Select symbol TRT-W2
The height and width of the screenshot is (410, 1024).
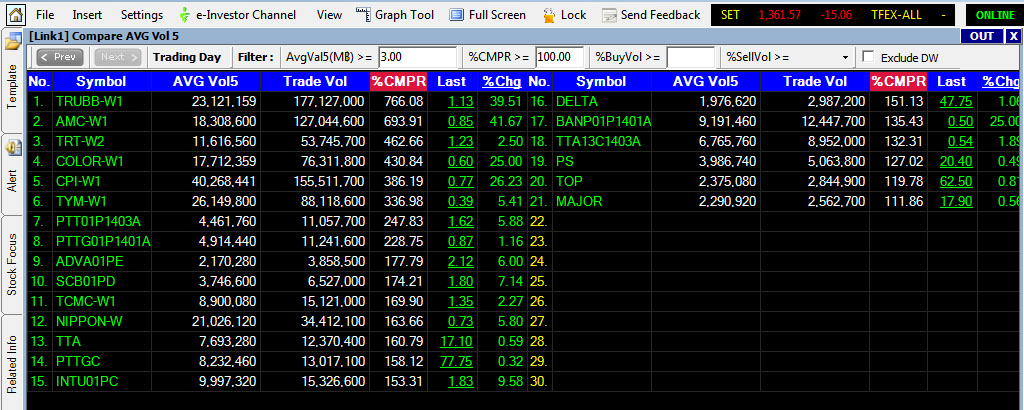tap(80, 142)
